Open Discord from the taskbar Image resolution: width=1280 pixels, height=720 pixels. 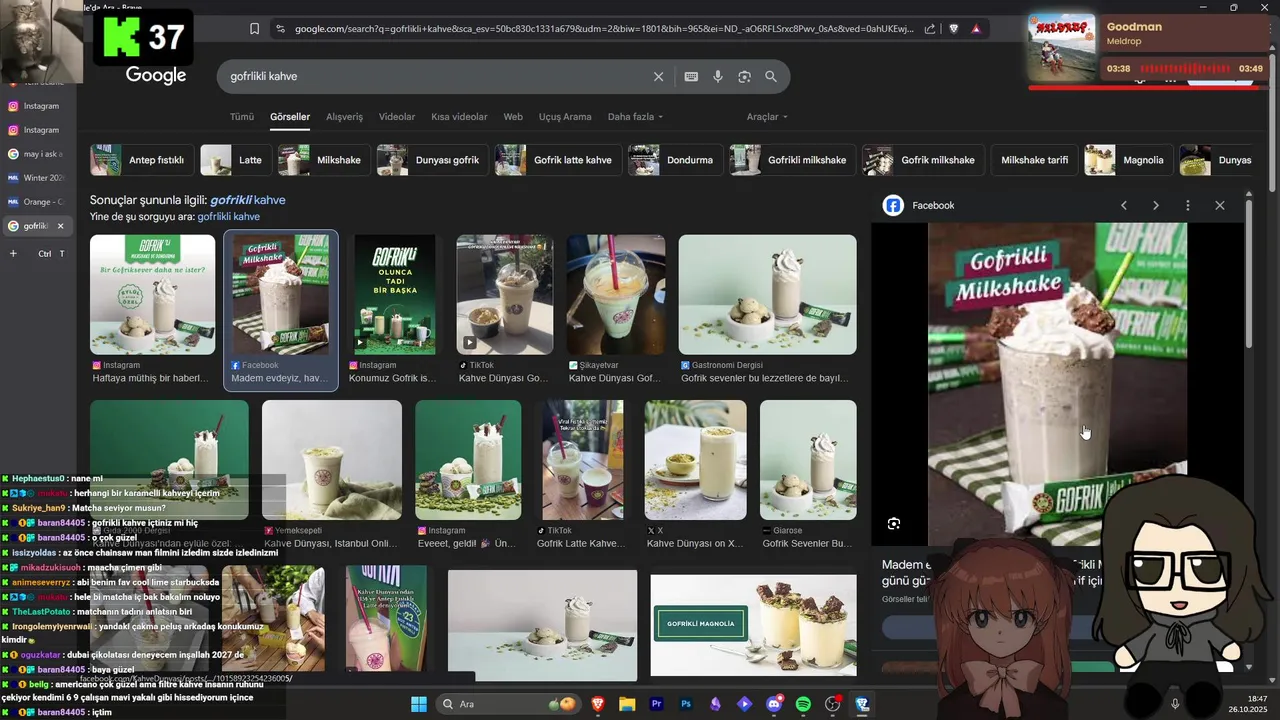[774, 704]
